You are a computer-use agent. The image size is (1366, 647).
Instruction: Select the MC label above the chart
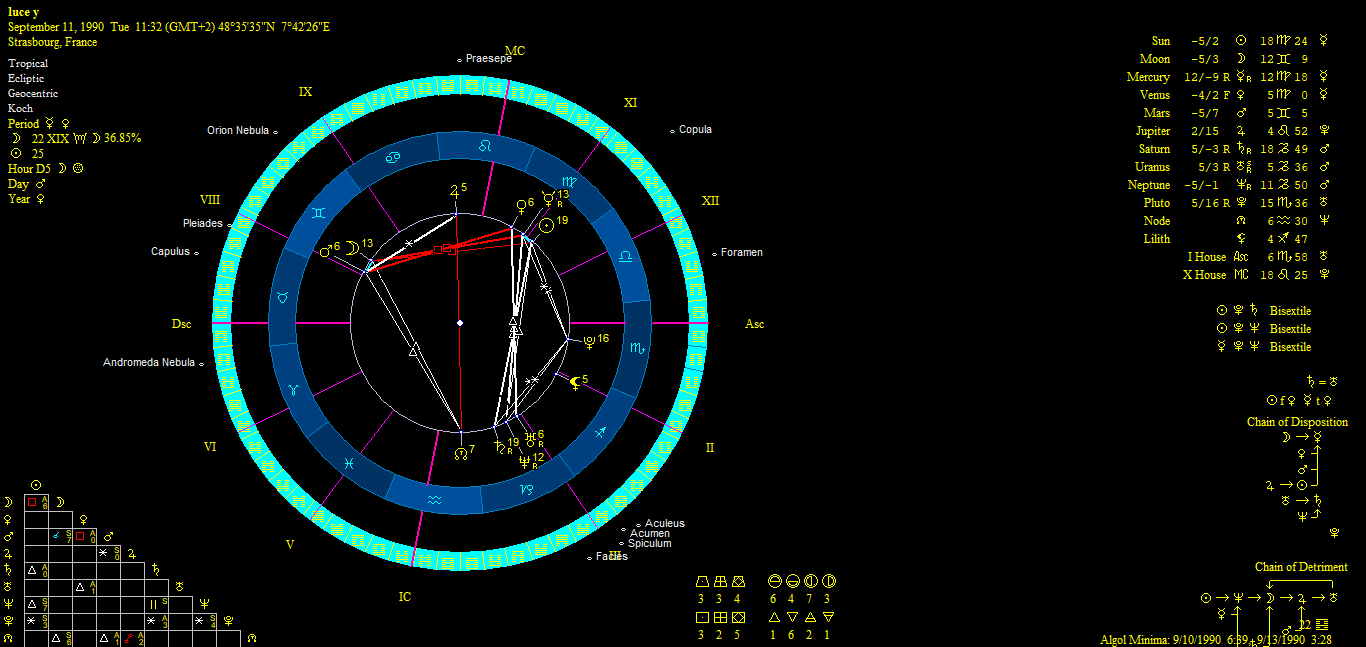point(515,51)
